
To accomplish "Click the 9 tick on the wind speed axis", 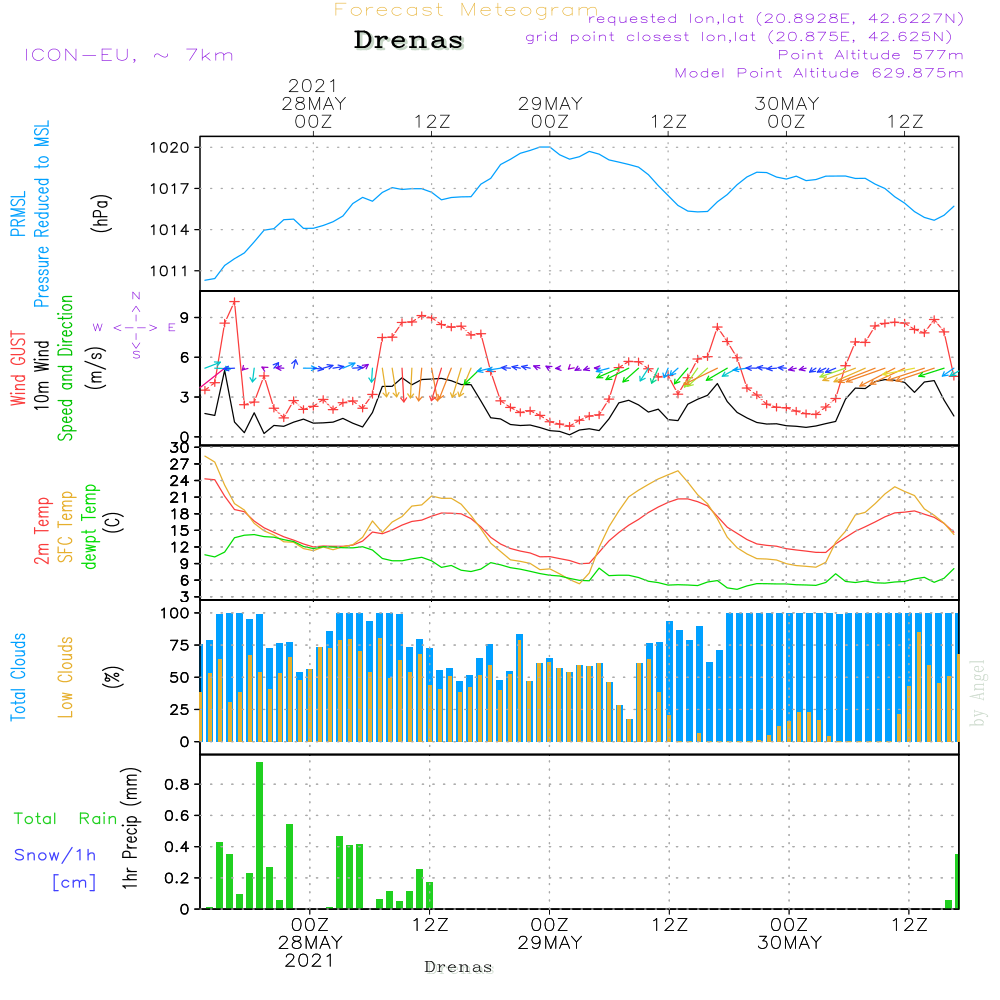I will tap(185, 318).
